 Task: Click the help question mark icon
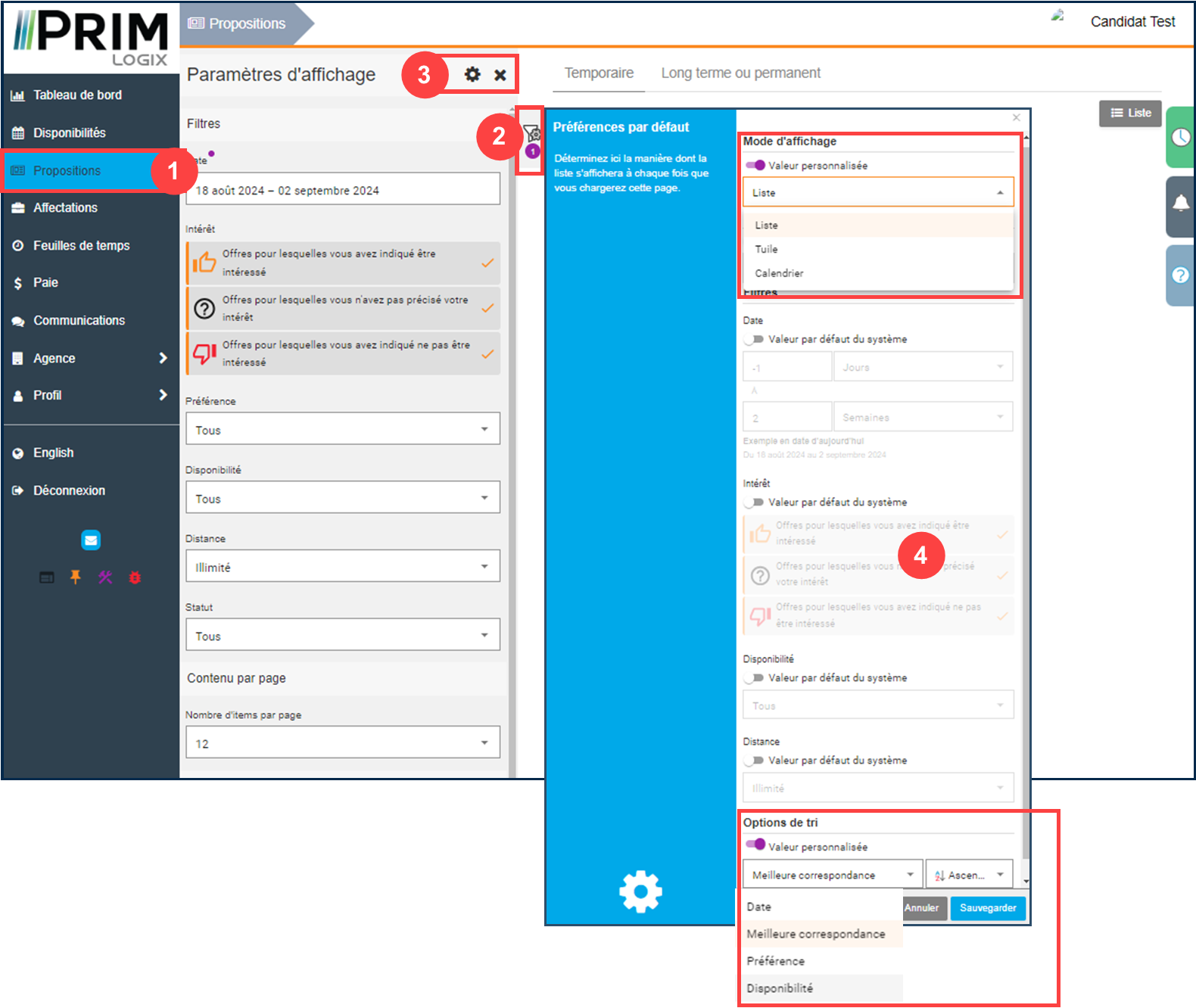tap(1180, 275)
